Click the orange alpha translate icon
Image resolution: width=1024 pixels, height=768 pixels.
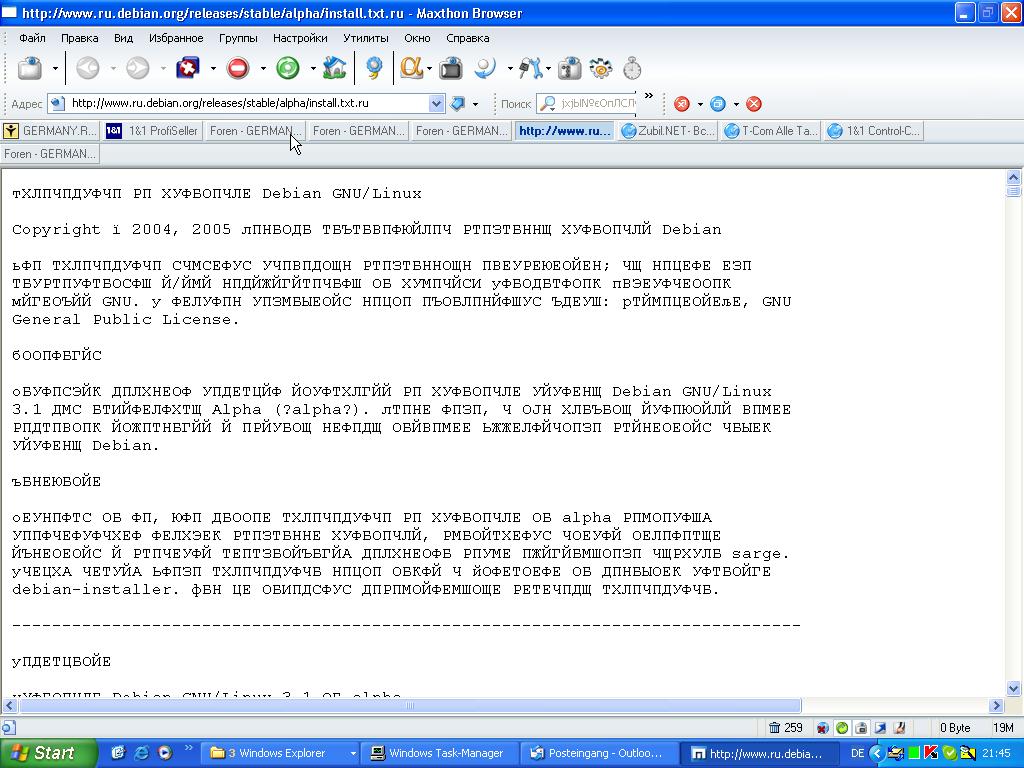[x=411, y=68]
